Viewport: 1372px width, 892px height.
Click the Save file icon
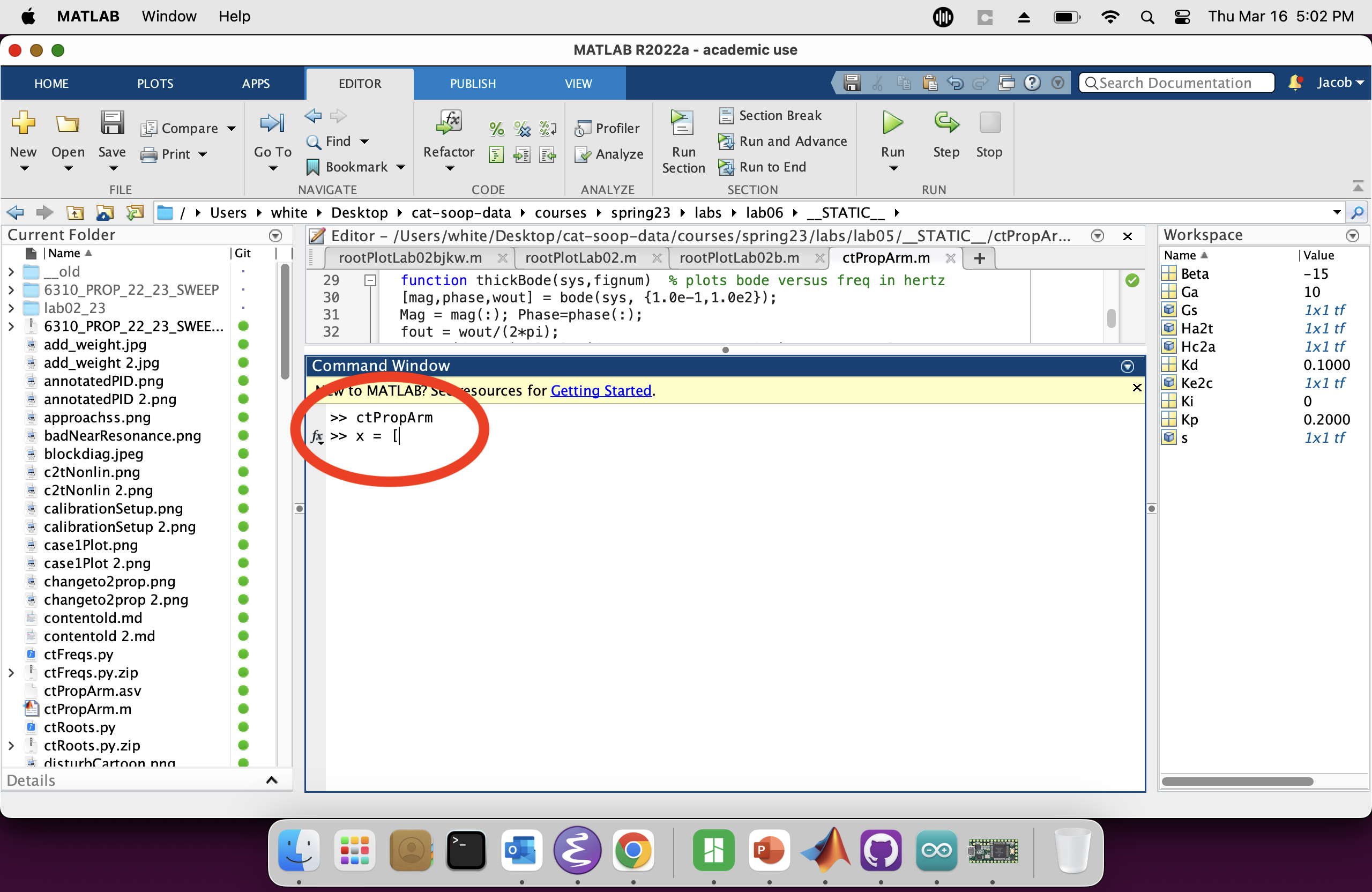click(x=112, y=123)
